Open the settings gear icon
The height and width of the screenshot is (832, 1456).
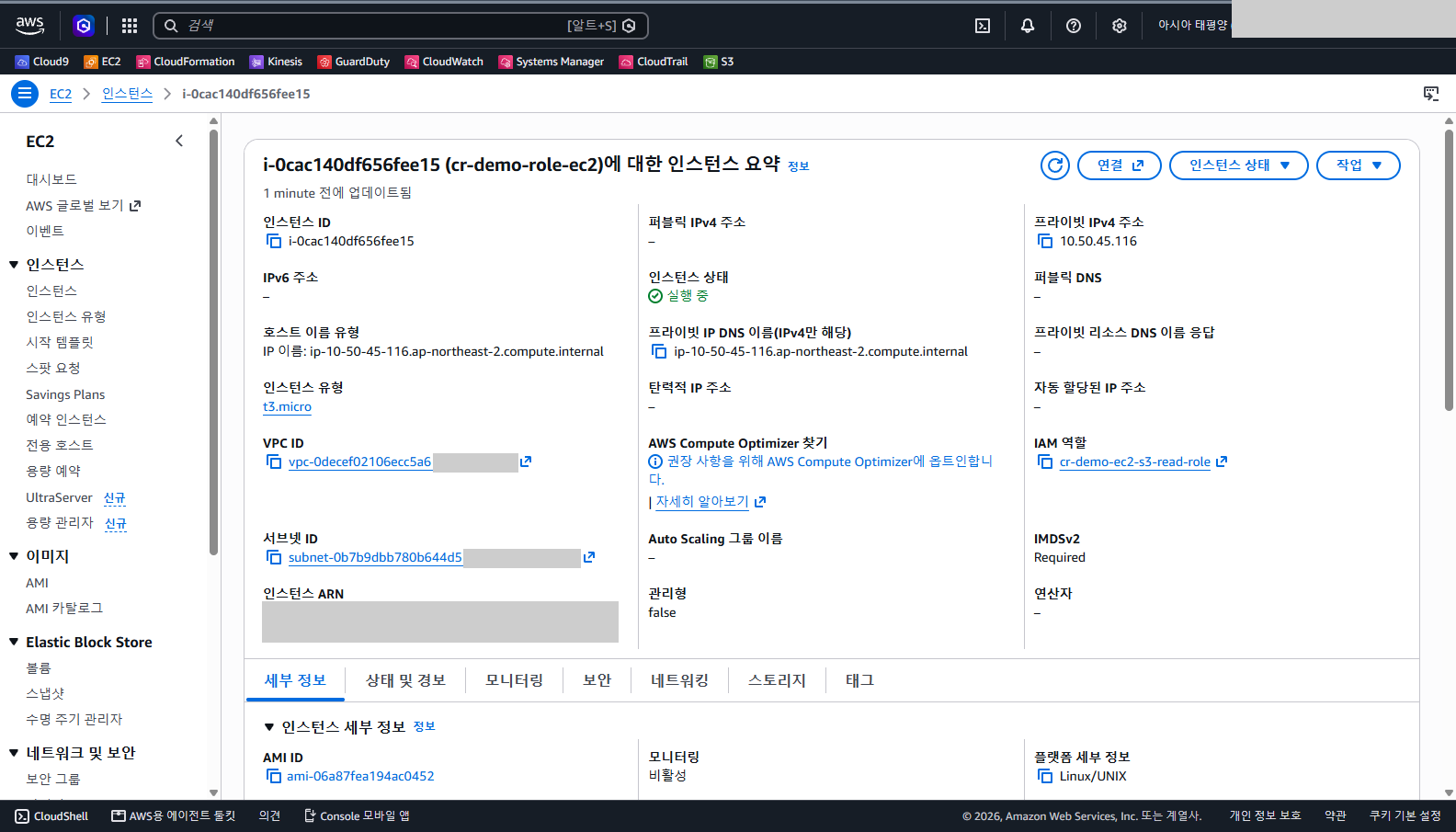pos(1119,26)
